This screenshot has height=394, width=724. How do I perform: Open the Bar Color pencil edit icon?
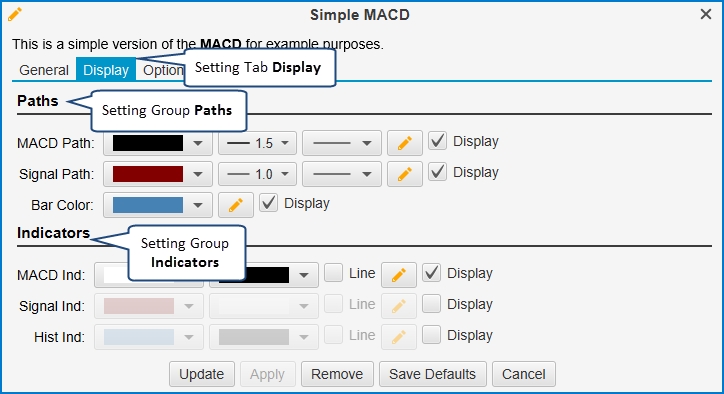click(235, 205)
